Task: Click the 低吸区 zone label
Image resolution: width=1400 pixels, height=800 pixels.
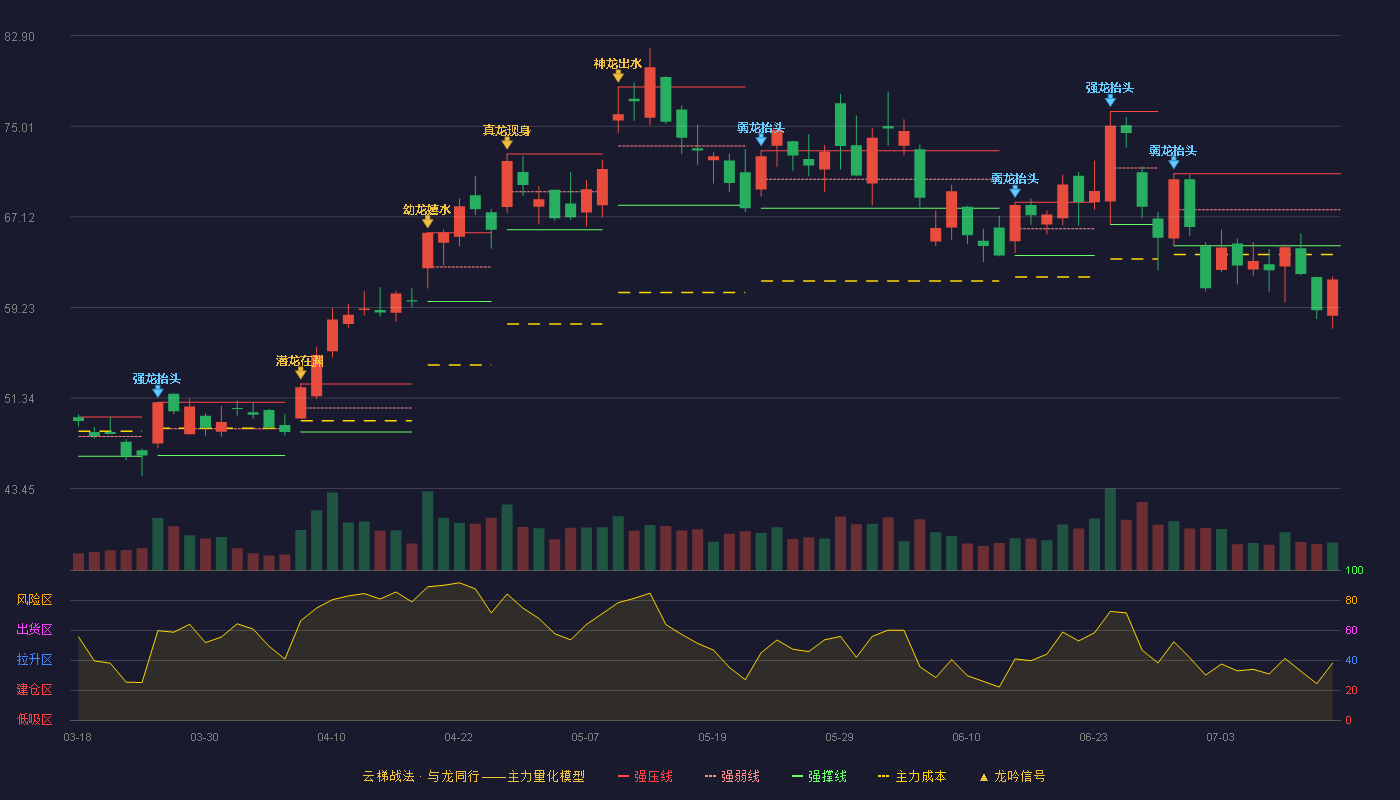Action: [34, 719]
